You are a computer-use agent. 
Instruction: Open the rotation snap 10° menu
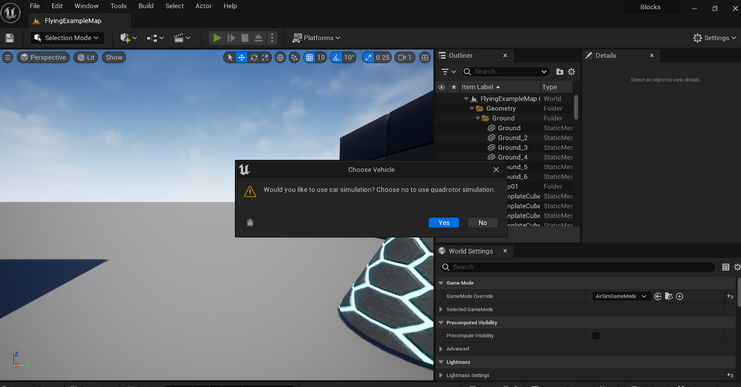pos(349,57)
